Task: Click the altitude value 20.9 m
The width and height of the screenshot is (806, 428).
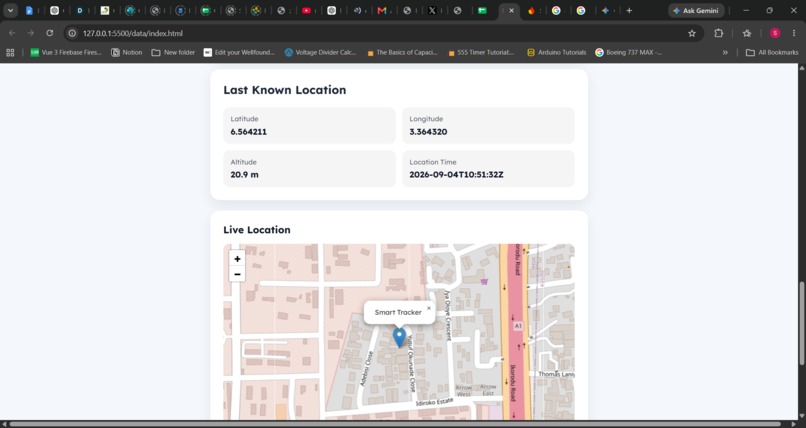Action: (244, 175)
